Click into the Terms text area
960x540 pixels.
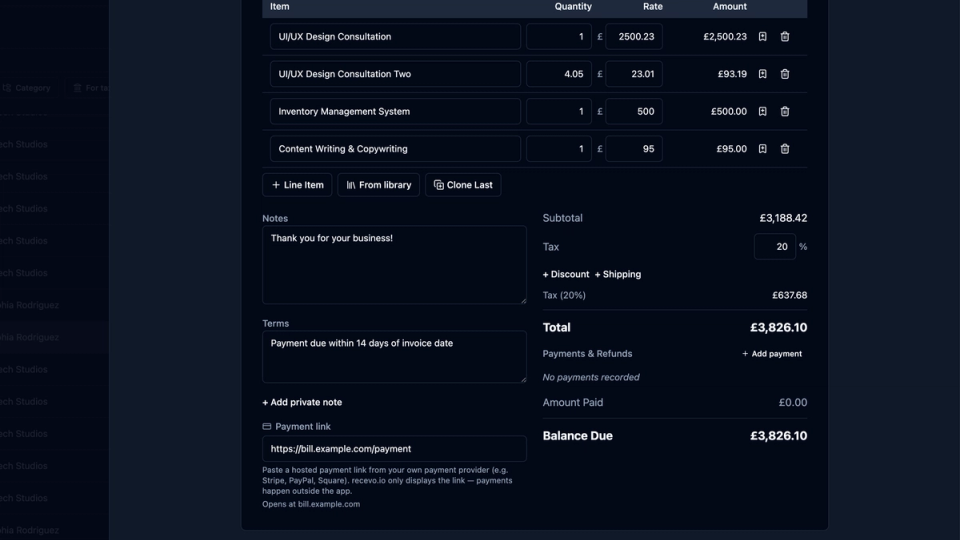click(394, 357)
